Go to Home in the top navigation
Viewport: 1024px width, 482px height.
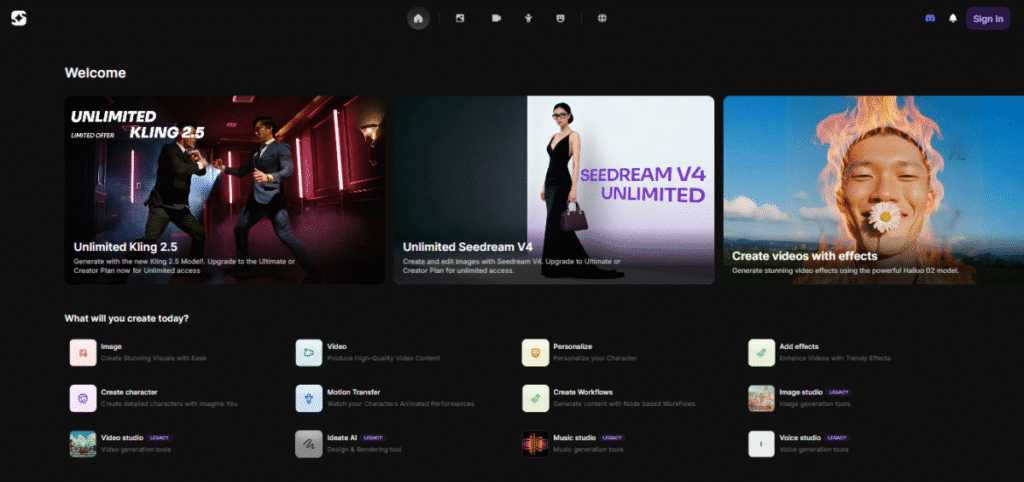point(418,18)
